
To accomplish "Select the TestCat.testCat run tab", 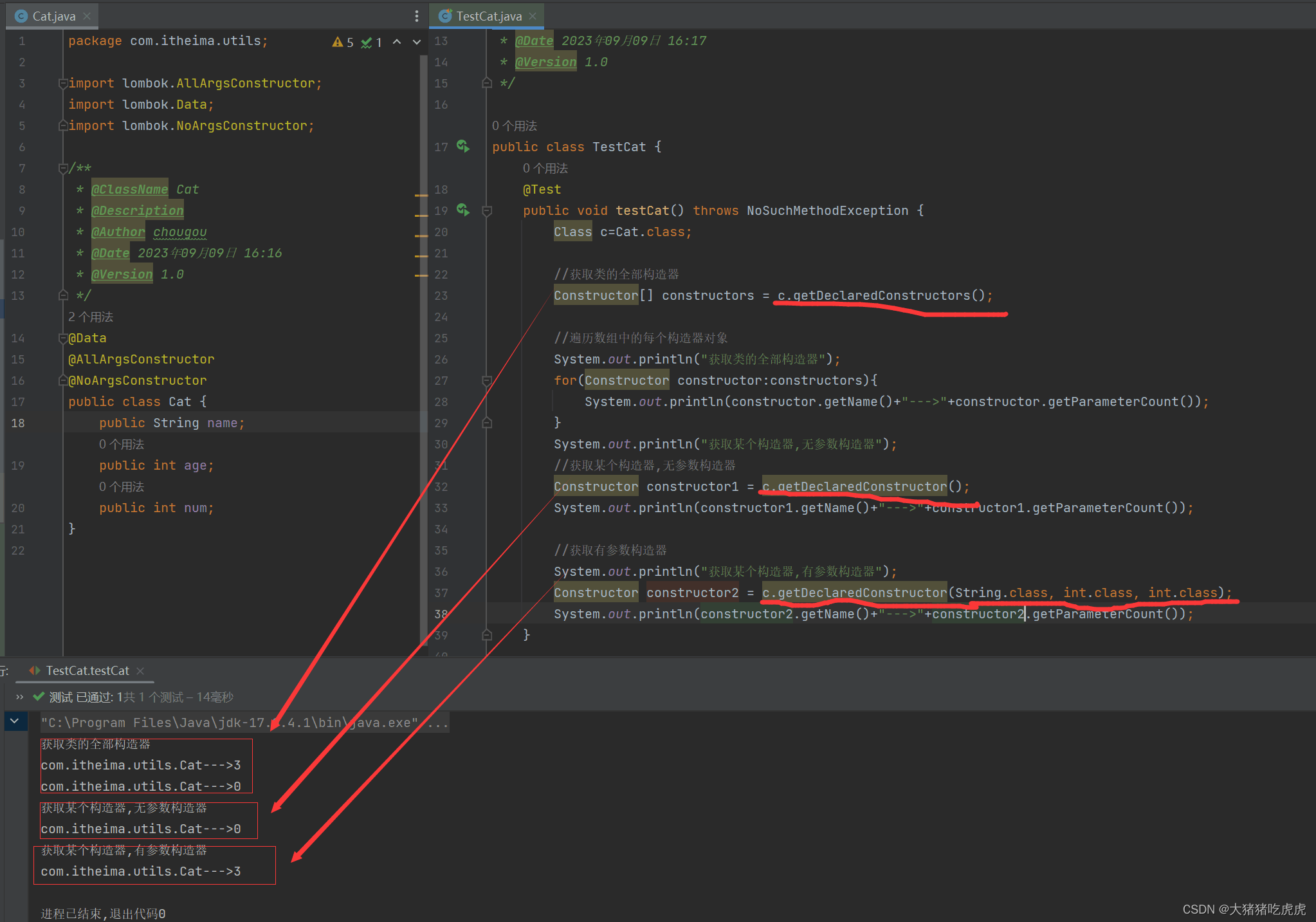I will 87,670.
